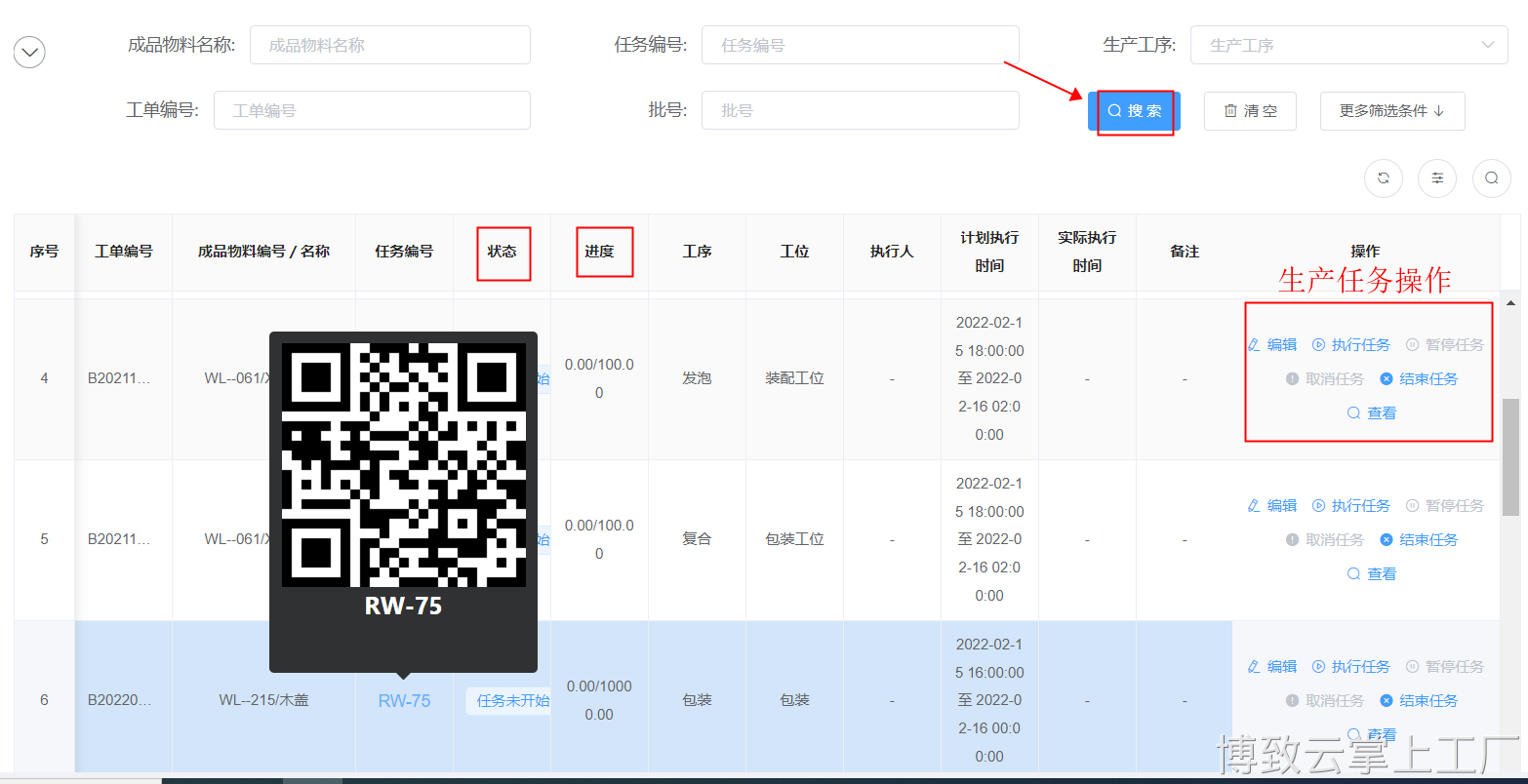The height and width of the screenshot is (784, 1528).
Task: Click the round search toggle icon
Action: click(x=1492, y=178)
